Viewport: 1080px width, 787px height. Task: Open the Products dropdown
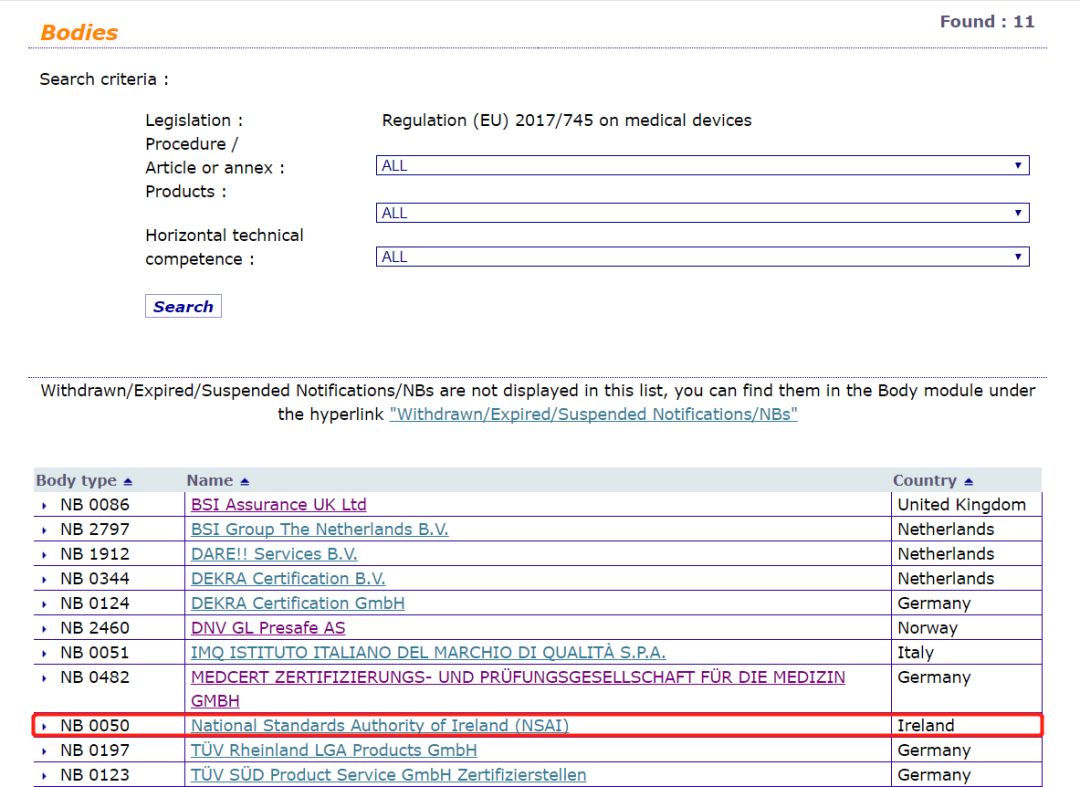click(x=703, y=213)
